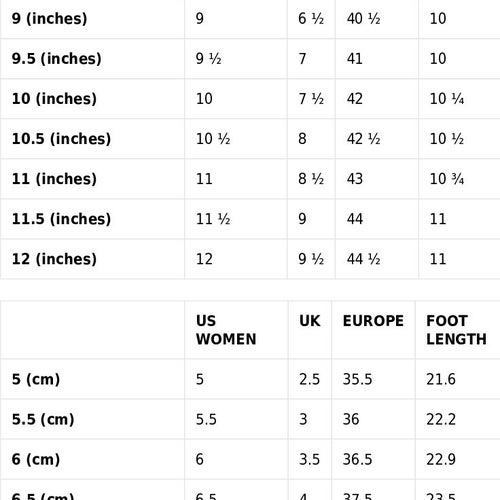
Task: Select the 10 (inches) row label
Action: point(54,99)
